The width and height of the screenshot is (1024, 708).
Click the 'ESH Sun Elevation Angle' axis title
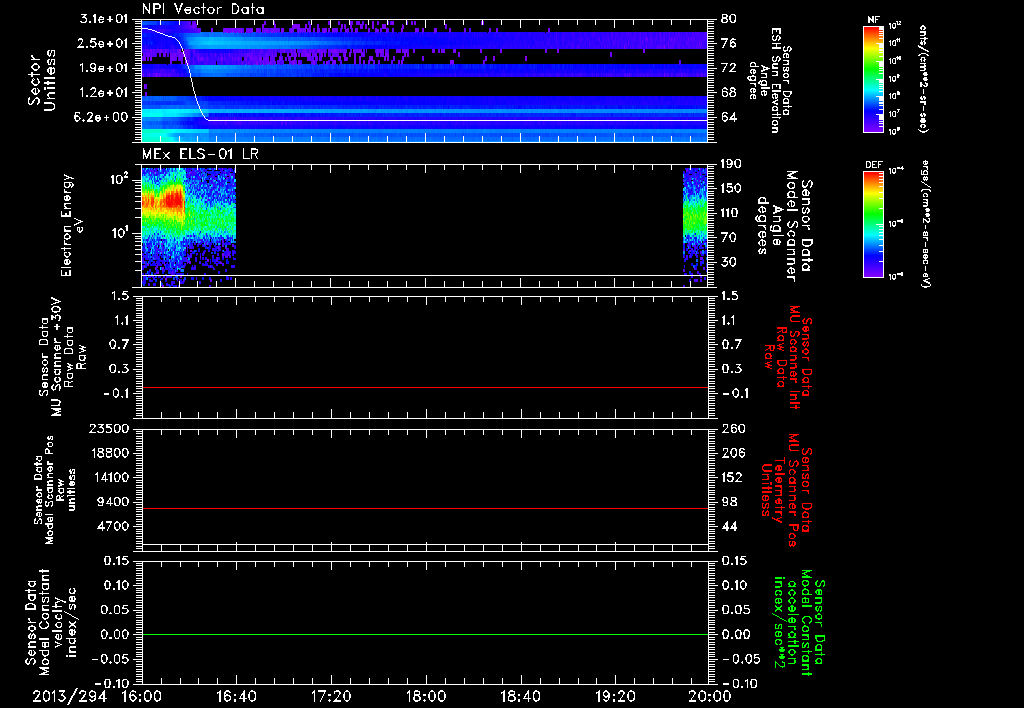768,80
